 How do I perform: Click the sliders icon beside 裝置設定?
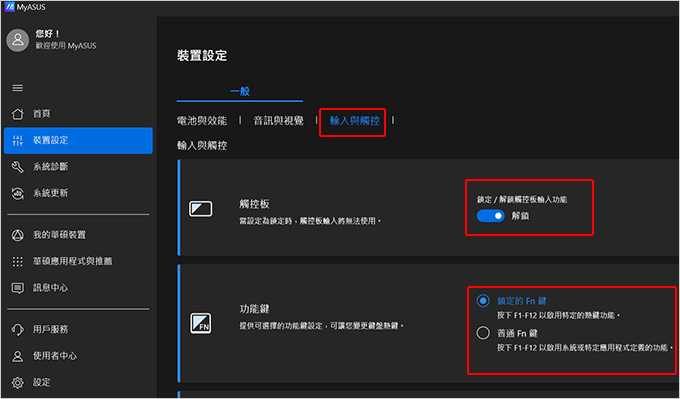17,140
